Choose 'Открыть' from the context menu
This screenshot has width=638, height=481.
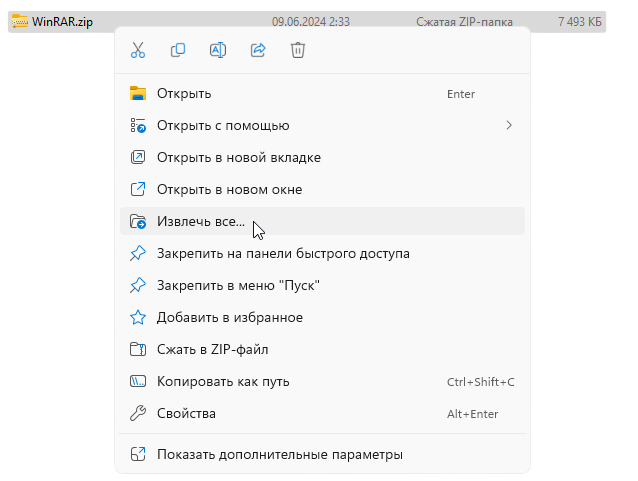tap(184, 94)
